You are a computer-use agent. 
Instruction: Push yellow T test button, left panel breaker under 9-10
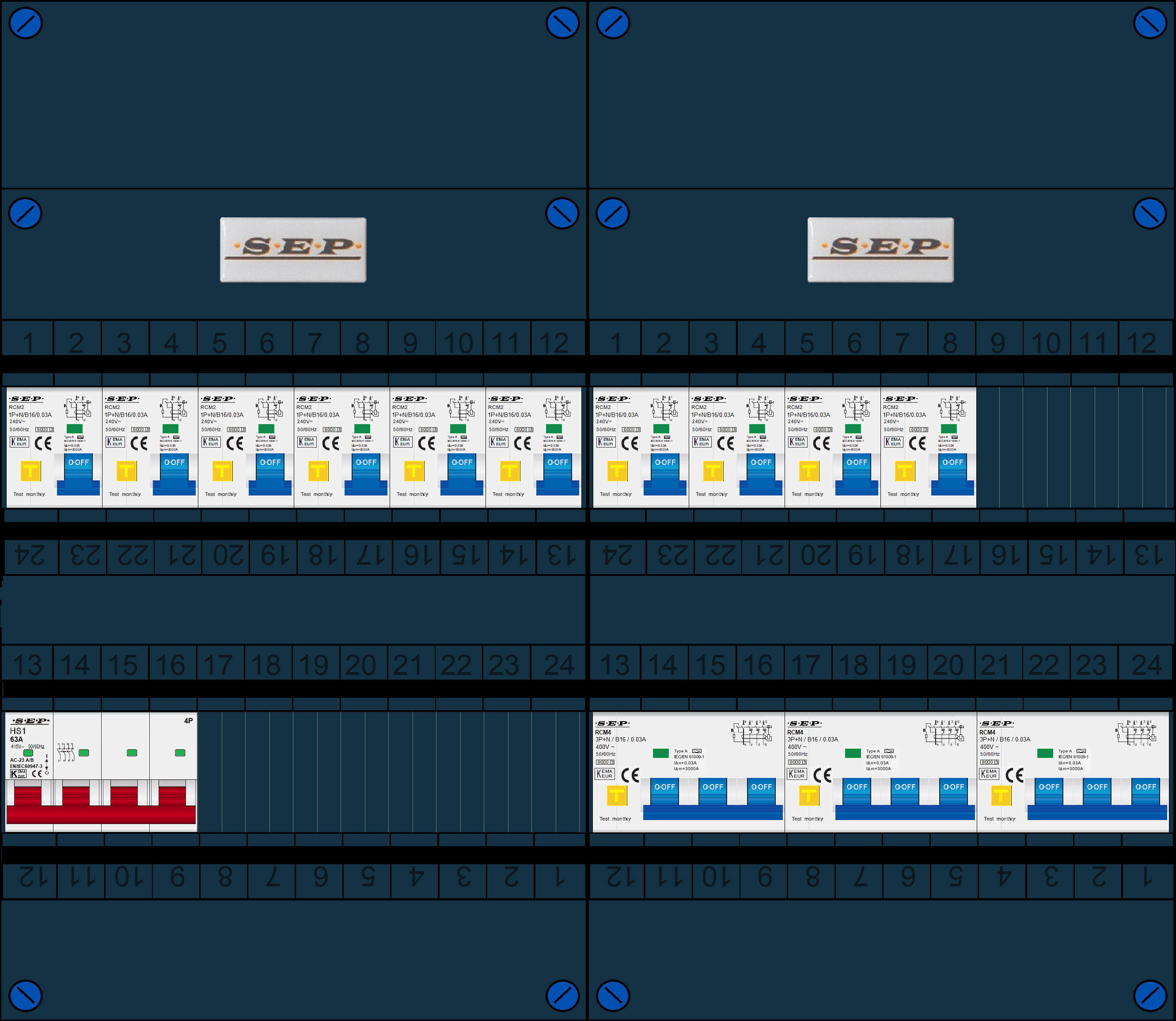pos(414,471)
